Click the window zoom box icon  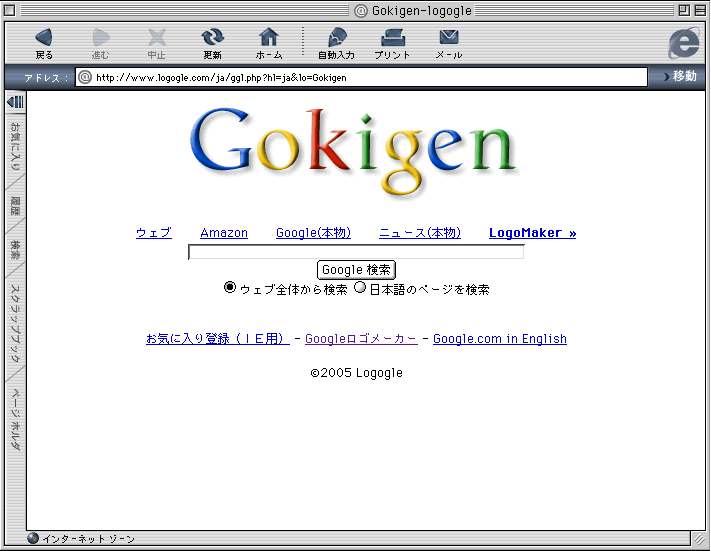[x=684, y=10]
